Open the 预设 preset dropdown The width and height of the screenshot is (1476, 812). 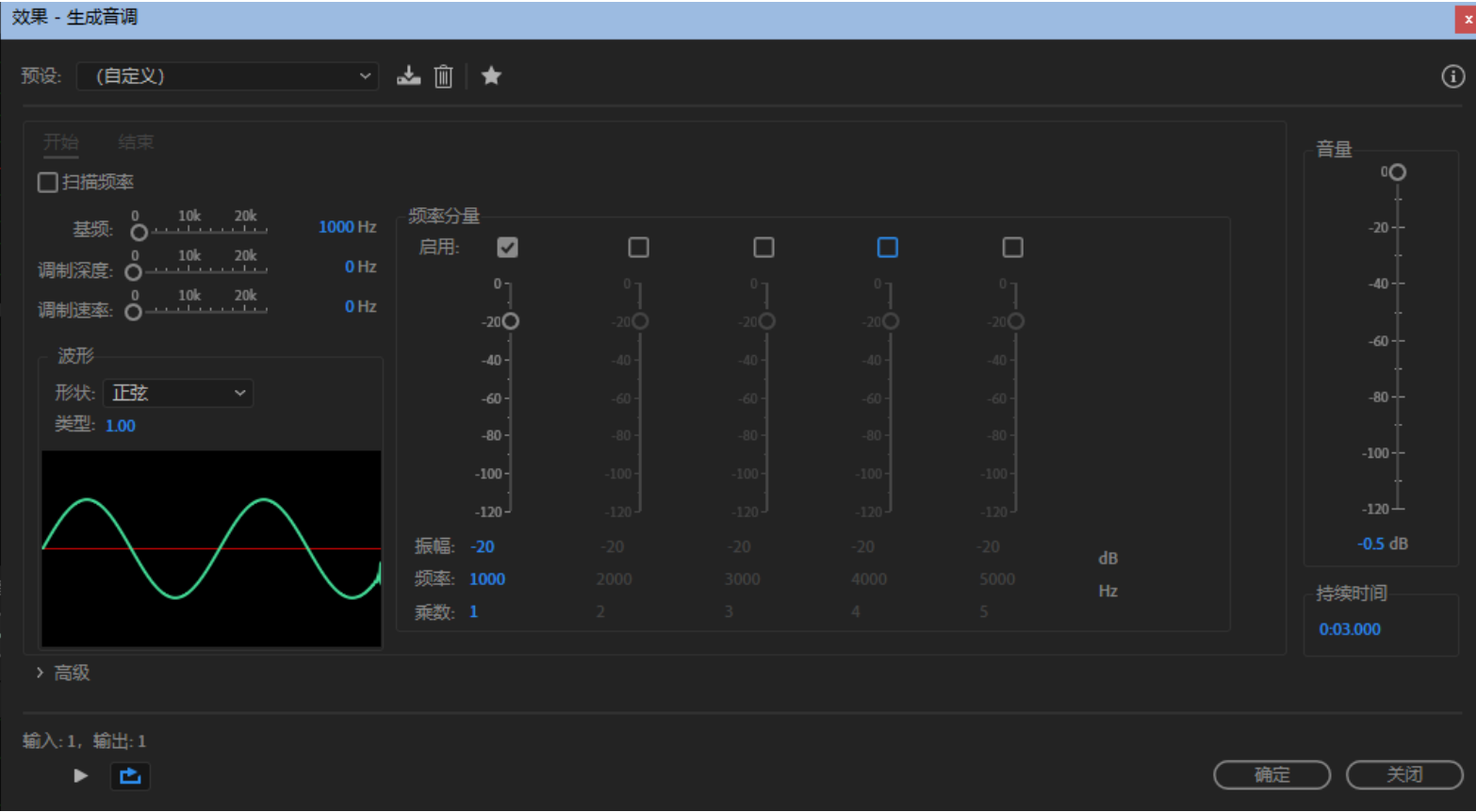point(227,76)
